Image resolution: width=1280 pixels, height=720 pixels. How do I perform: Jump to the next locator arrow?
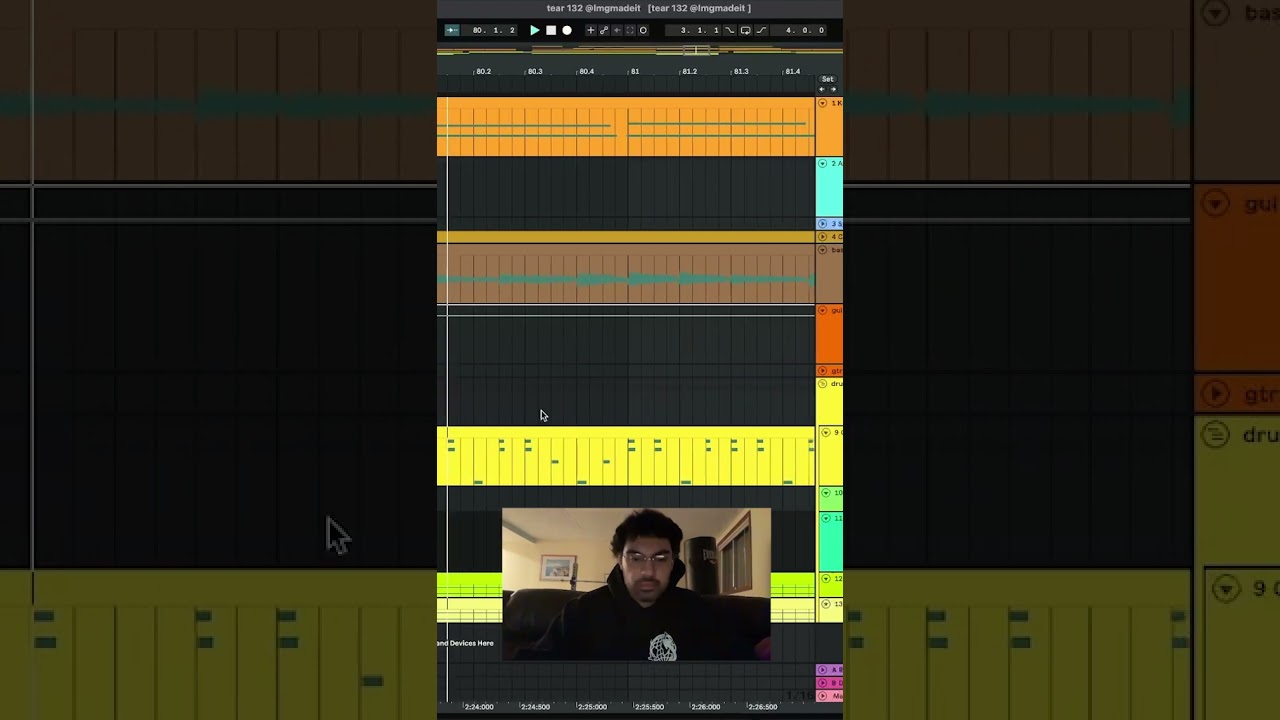click(x=833, y=89)
